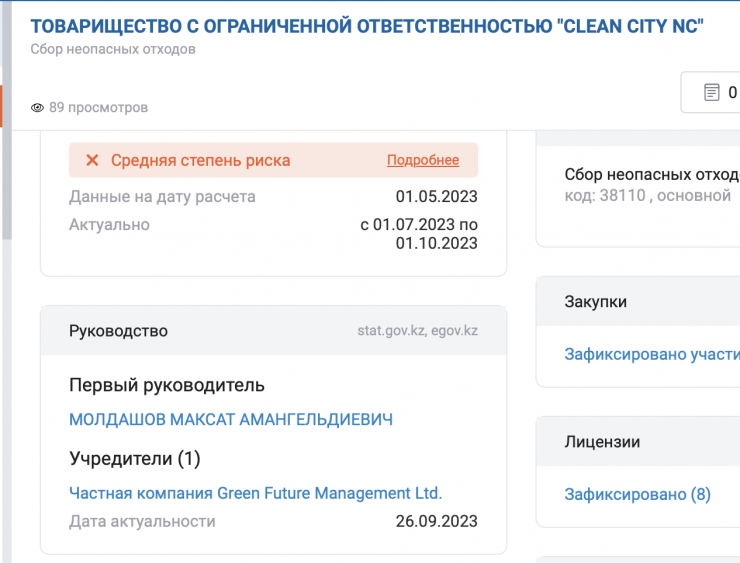Open Зафиксировано участие link under Закупки
Screen dimensions: 740x563
coord(651,354)
